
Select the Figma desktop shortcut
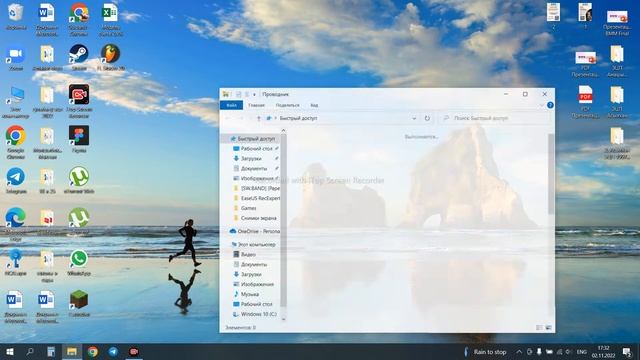coord(79,140)
